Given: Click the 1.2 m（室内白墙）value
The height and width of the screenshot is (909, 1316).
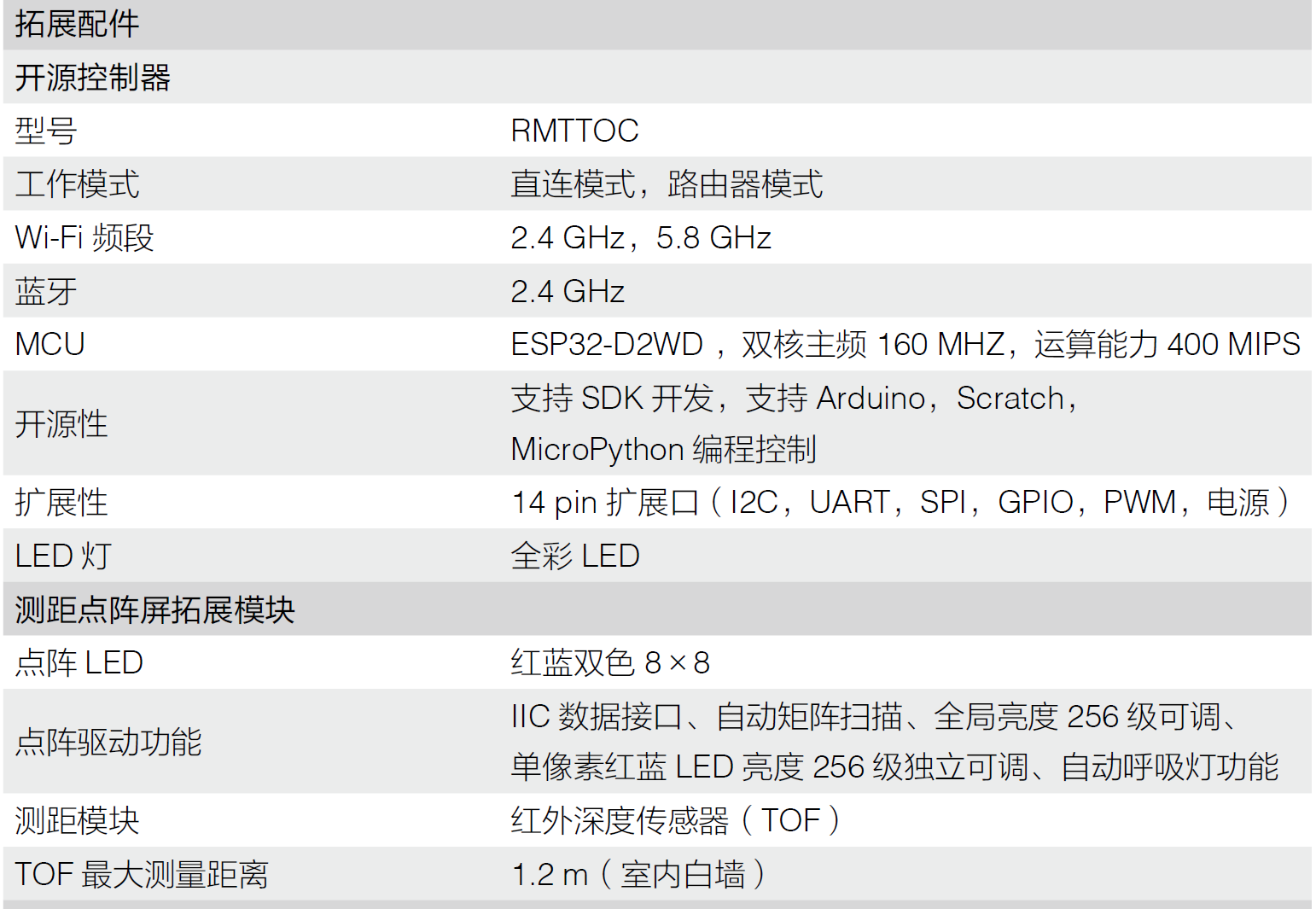Looking at the screenshot, I should pyautogui.click(x=639, y=874).
